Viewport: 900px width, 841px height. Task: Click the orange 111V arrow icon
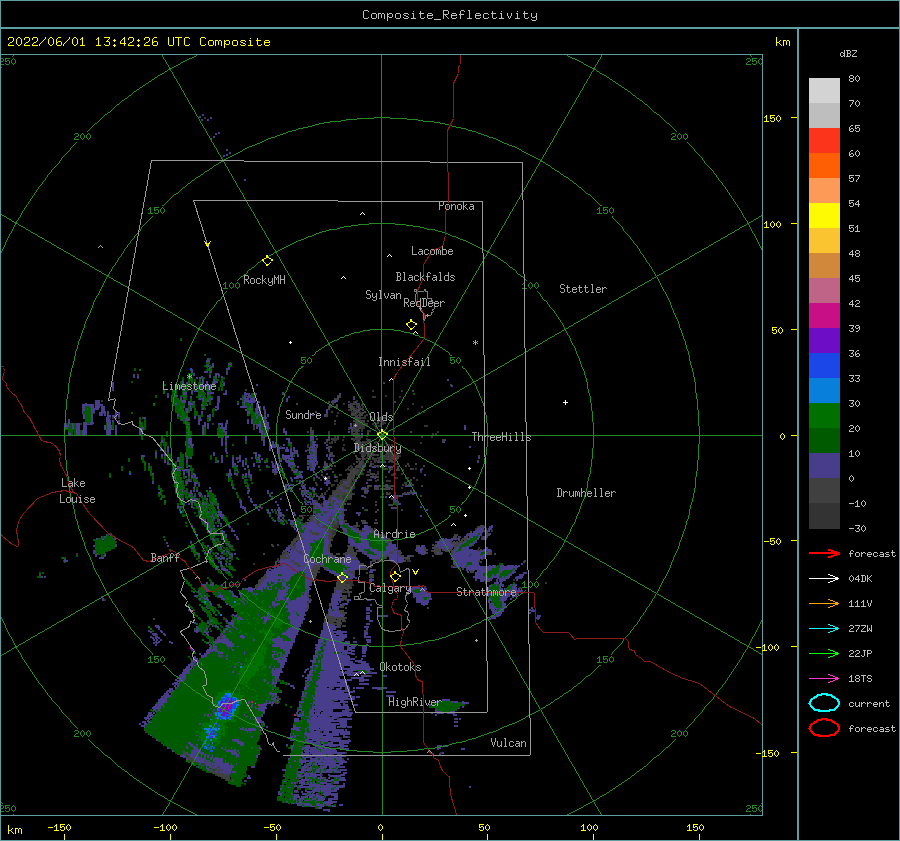point(824,603)
